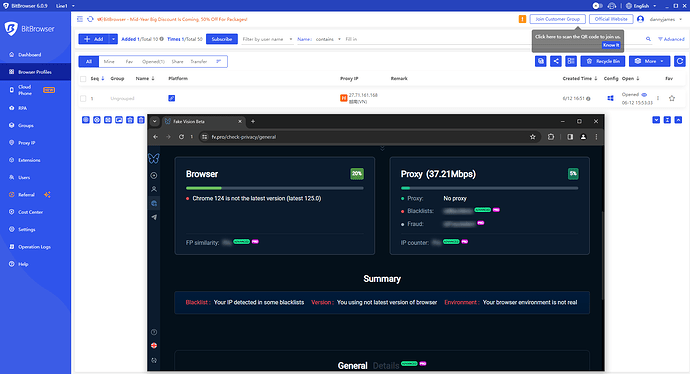Screen dimensions: 690x374
Task: Open Groups in the sidebar
Action: 26,125
